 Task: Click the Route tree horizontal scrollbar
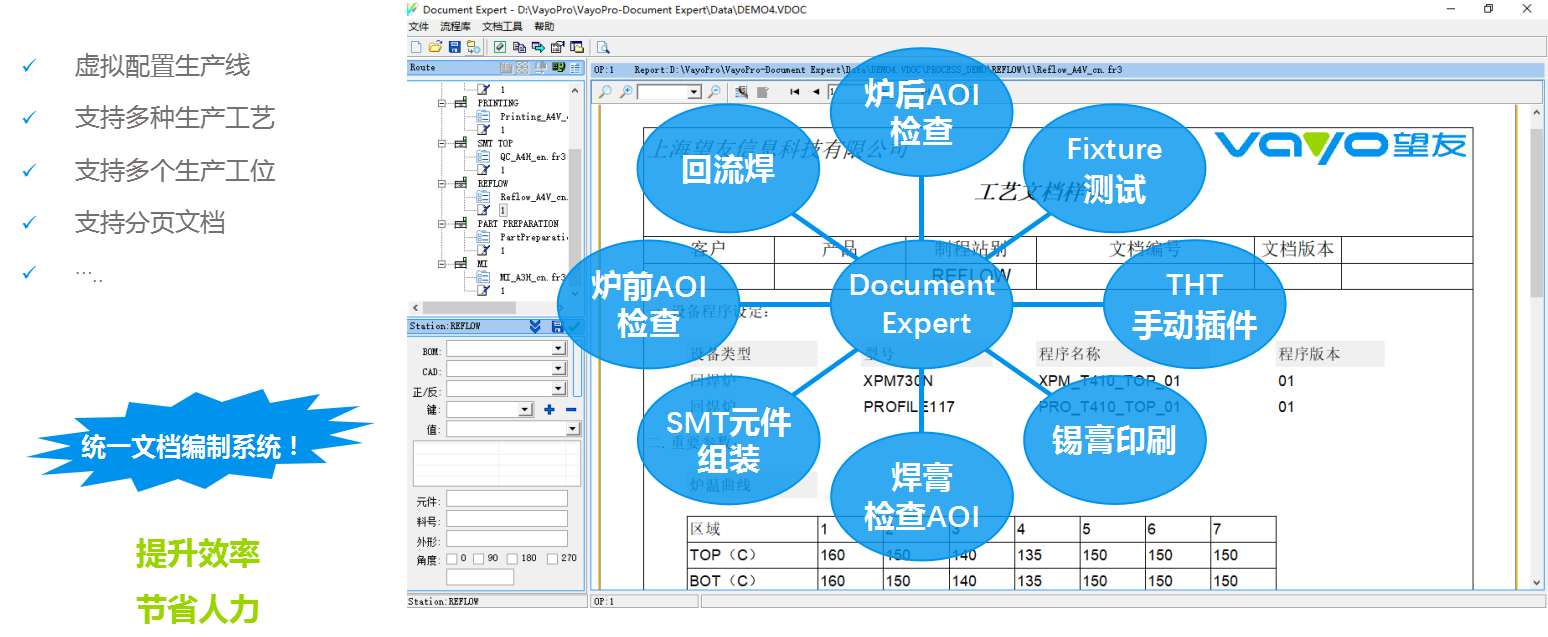point(490,307)
